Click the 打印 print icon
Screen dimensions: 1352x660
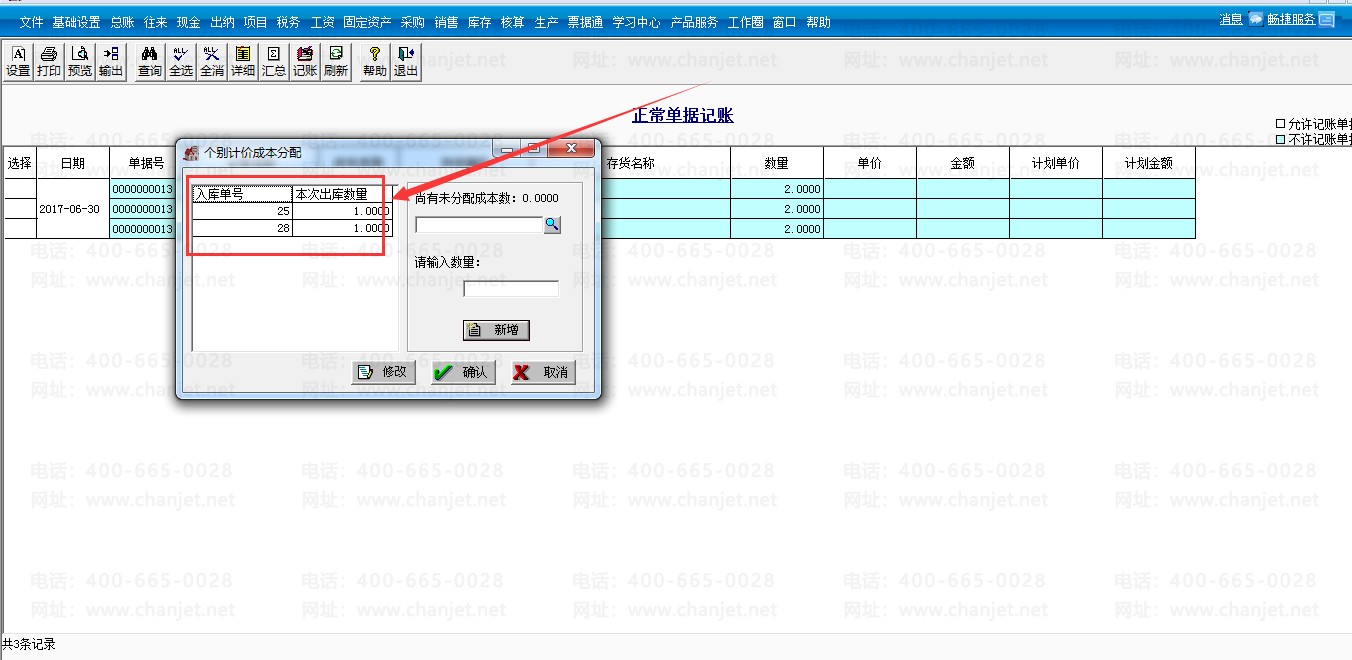[48, 62]
